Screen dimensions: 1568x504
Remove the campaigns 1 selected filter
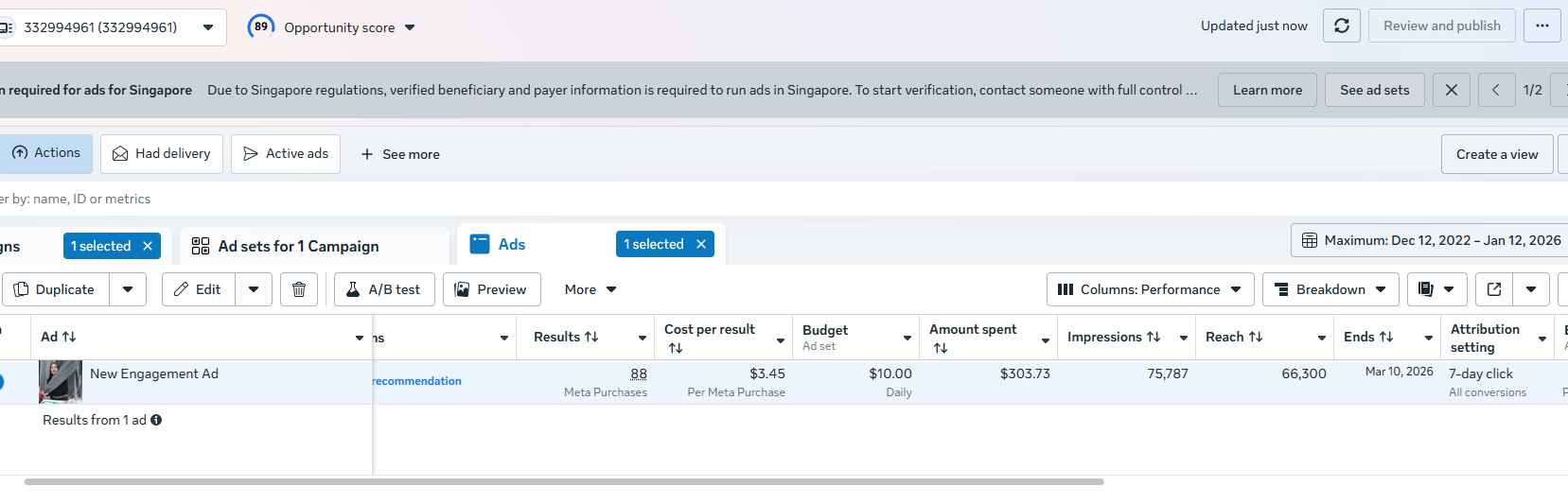click(x=148, y=246)
